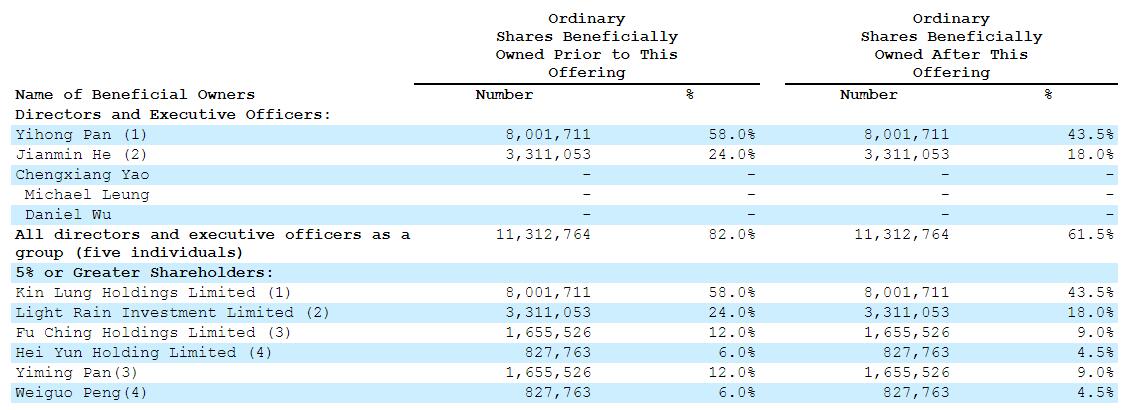Click Kin Lung Holdings' prior-offering 58.0% value
Screen dimensions: 1129x410
(x=731, y=293)
